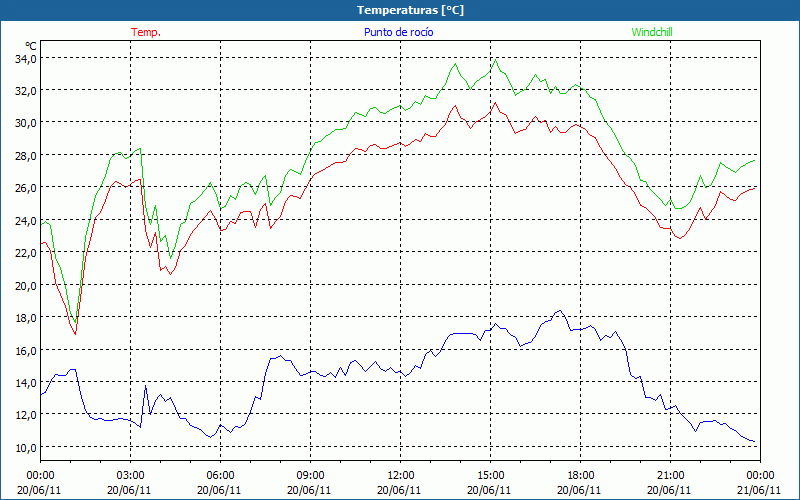Click the 21:00 time axis label
The image size is (800, 500).
670,475
